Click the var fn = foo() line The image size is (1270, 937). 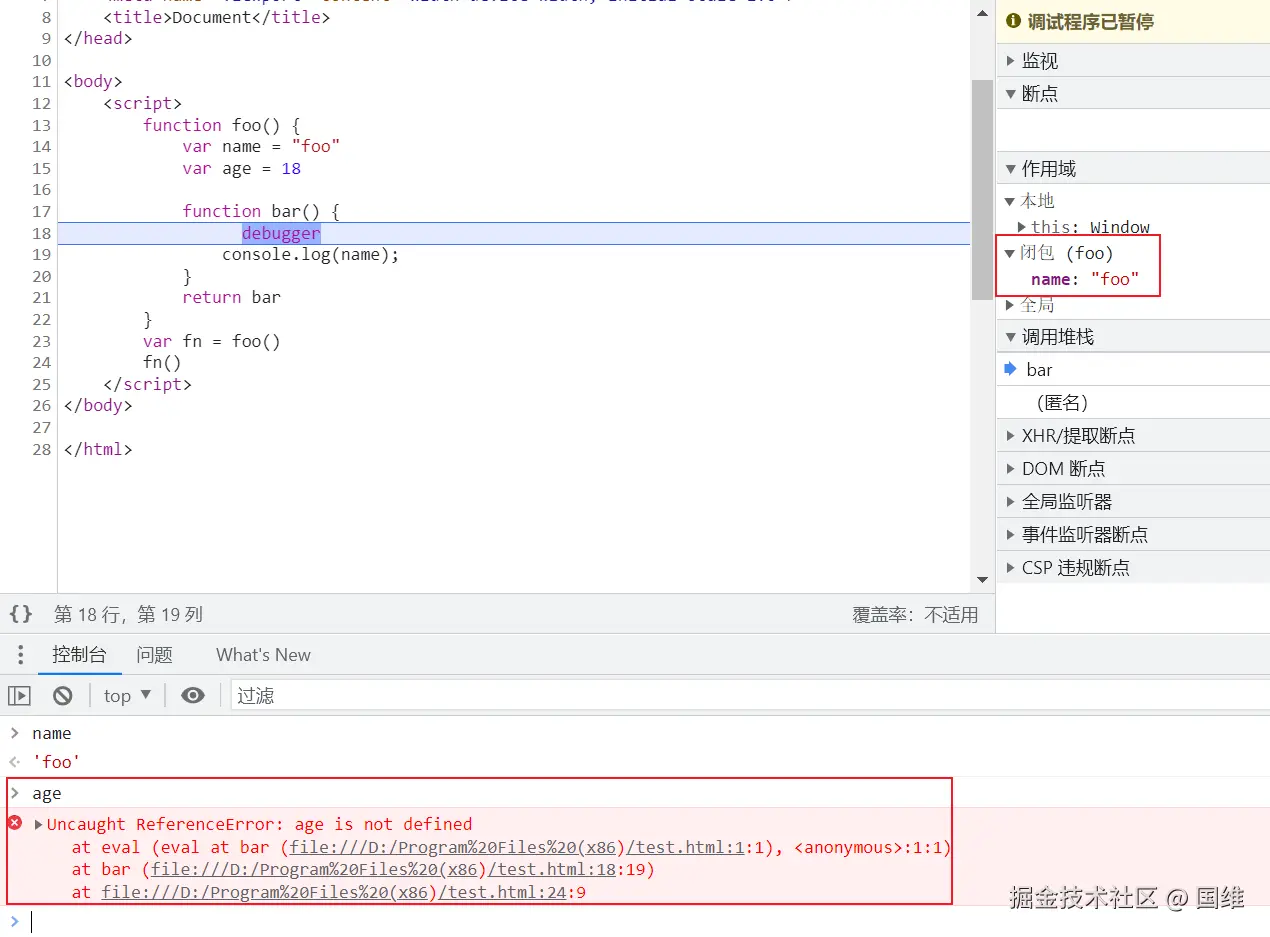(x=212, y=341)
